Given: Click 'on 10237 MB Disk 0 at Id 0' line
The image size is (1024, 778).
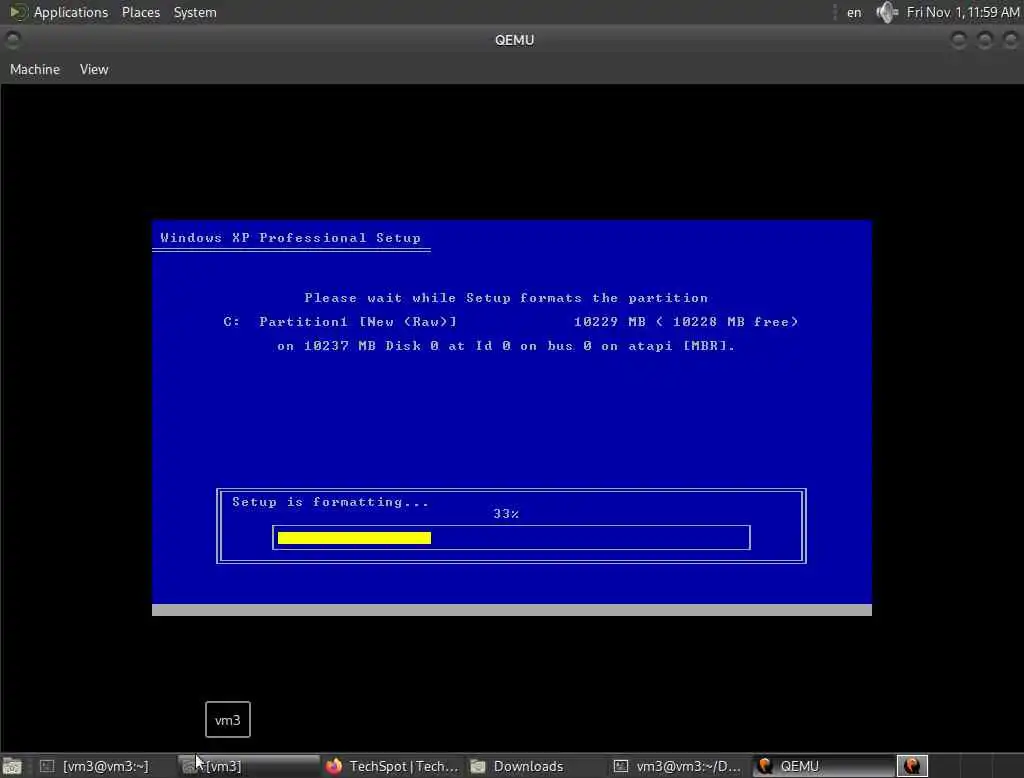Looking at the screenshot, I should pos(506,346).
